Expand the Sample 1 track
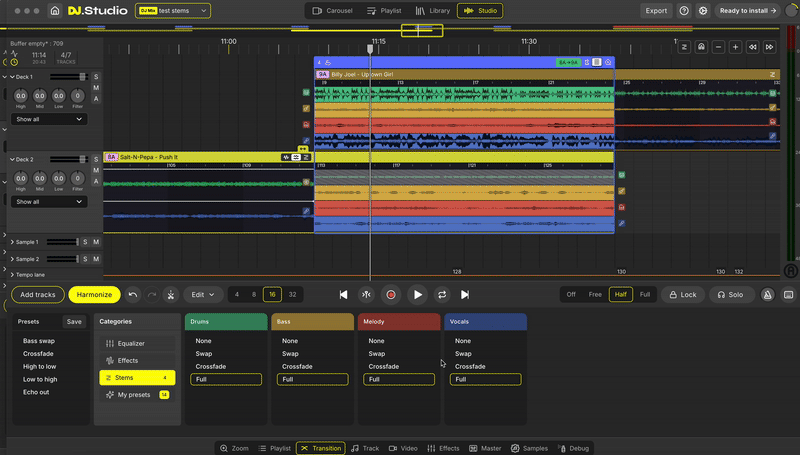The image size is (800, 455). coord(13,242)
